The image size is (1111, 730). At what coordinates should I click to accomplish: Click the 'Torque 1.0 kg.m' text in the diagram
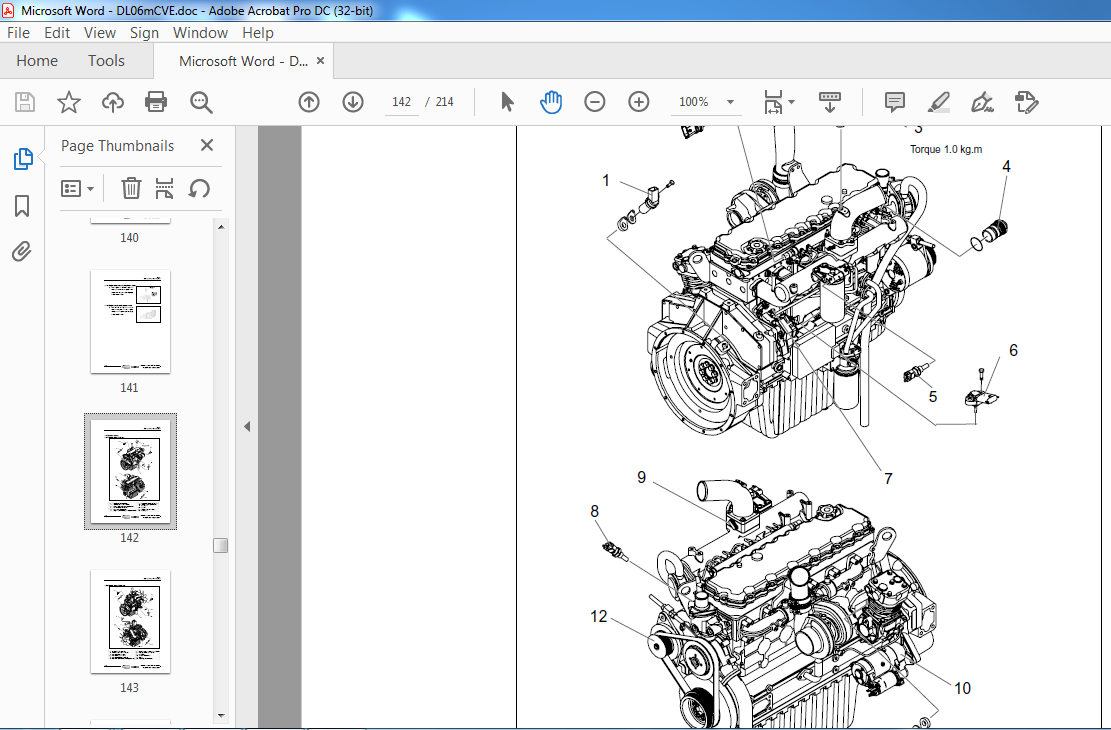tap(946, 150)
